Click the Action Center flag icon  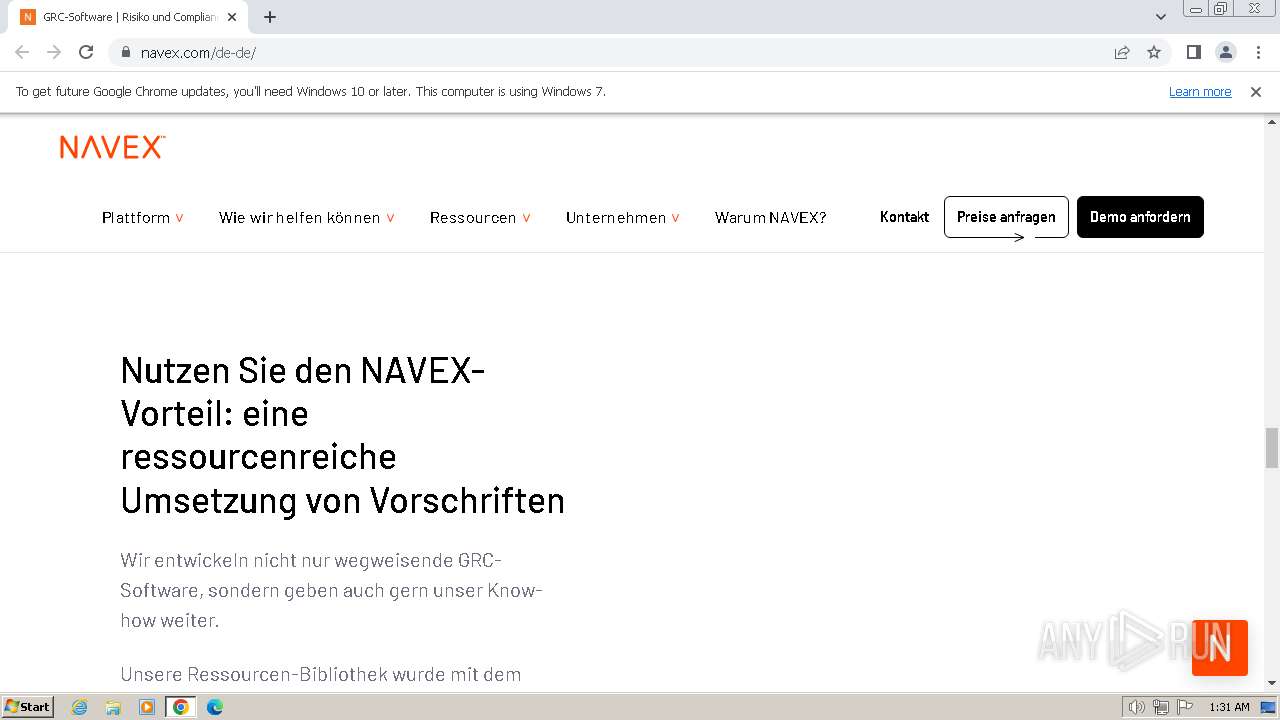tap(1184, 707)
